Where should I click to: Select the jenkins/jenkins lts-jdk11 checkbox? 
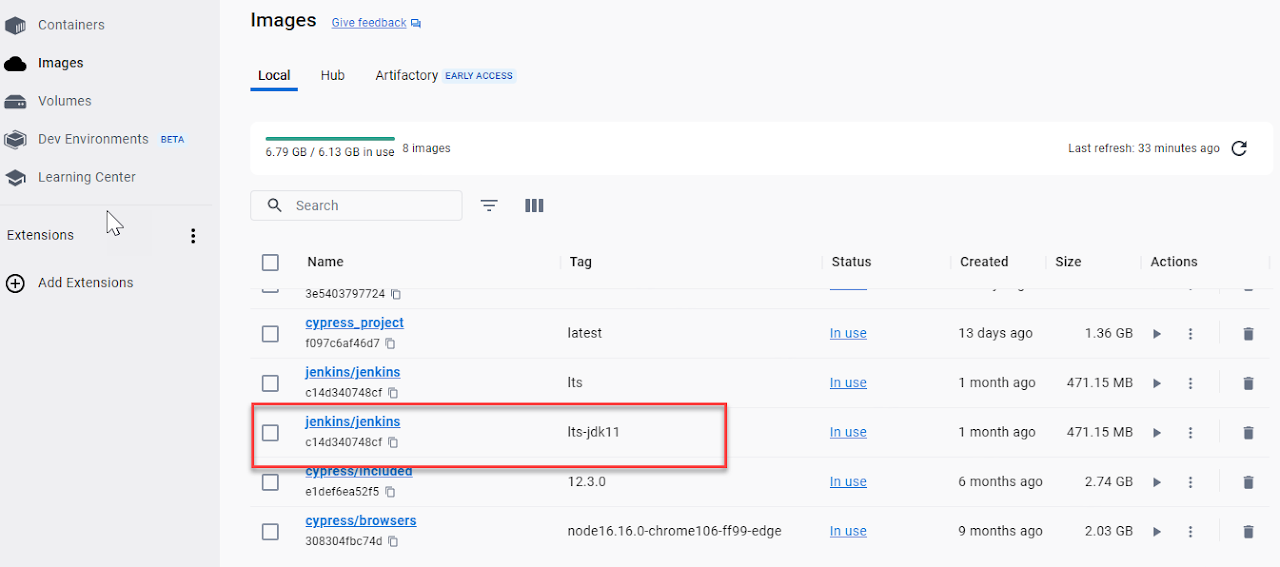[x=270, y=433]
